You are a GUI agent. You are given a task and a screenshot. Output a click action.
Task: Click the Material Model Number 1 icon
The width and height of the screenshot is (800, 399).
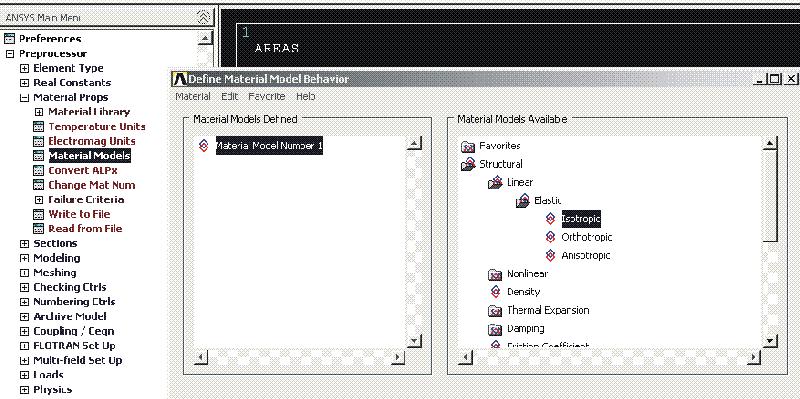click(x=204, y=146)
